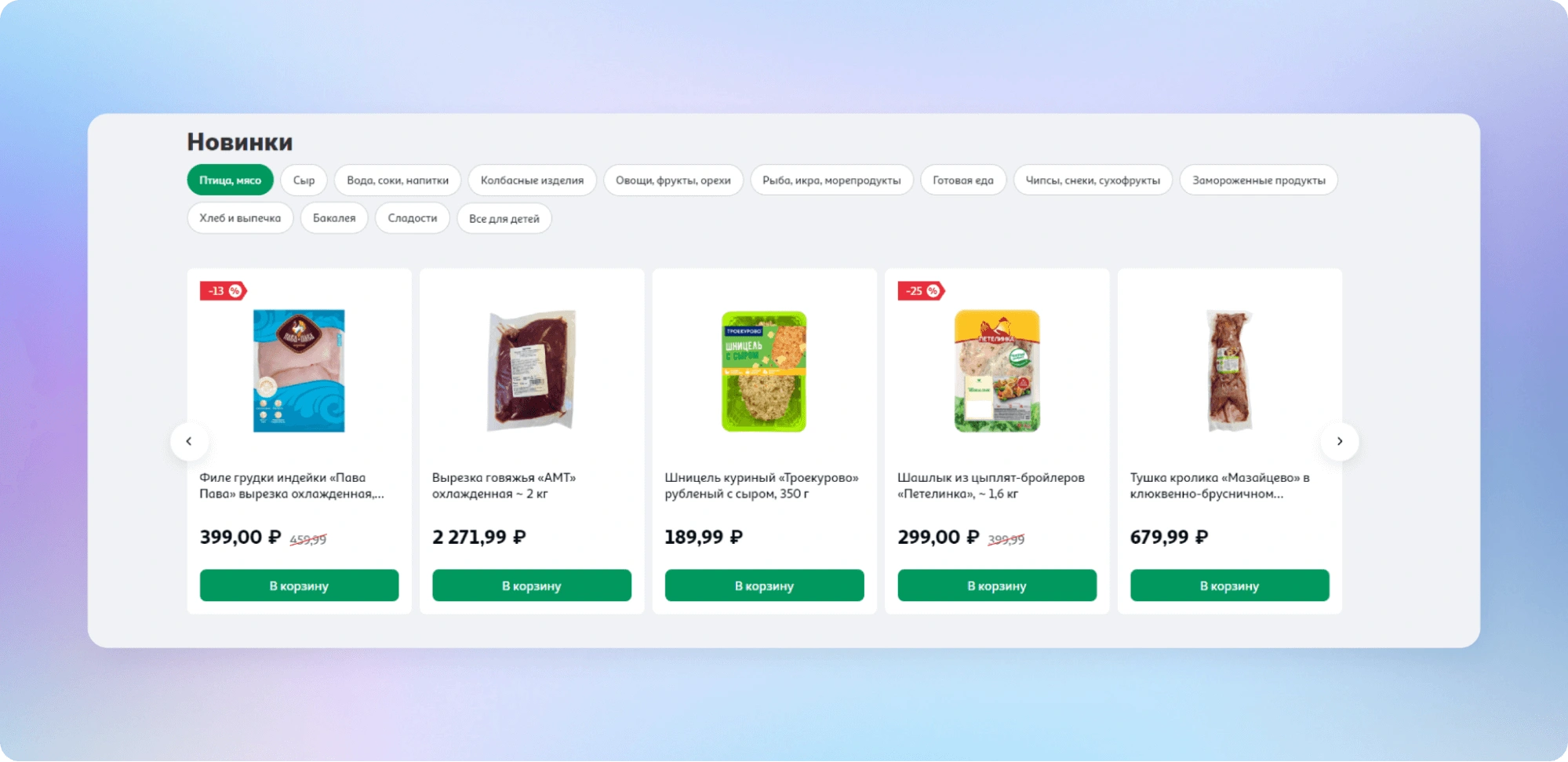Select the Птица, мясо category tab
The width and height of the screenshot is (1568, 762).
click(x=230, y=180)
